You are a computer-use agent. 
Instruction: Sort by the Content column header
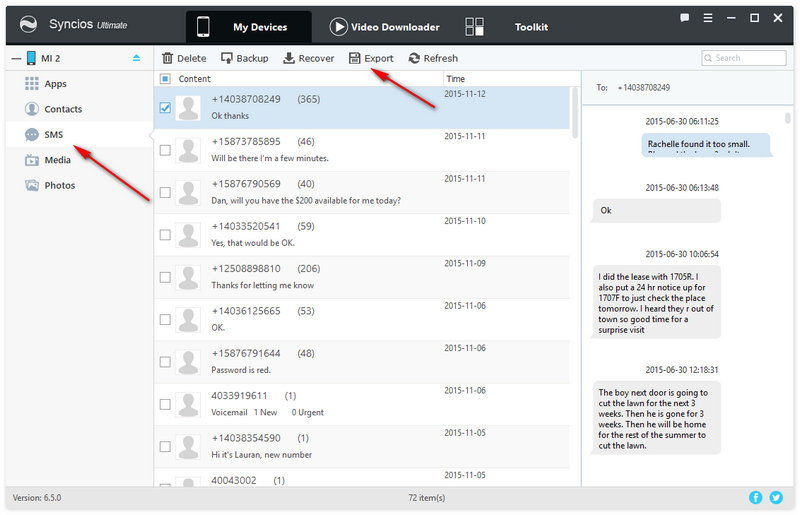click(194, 79)
